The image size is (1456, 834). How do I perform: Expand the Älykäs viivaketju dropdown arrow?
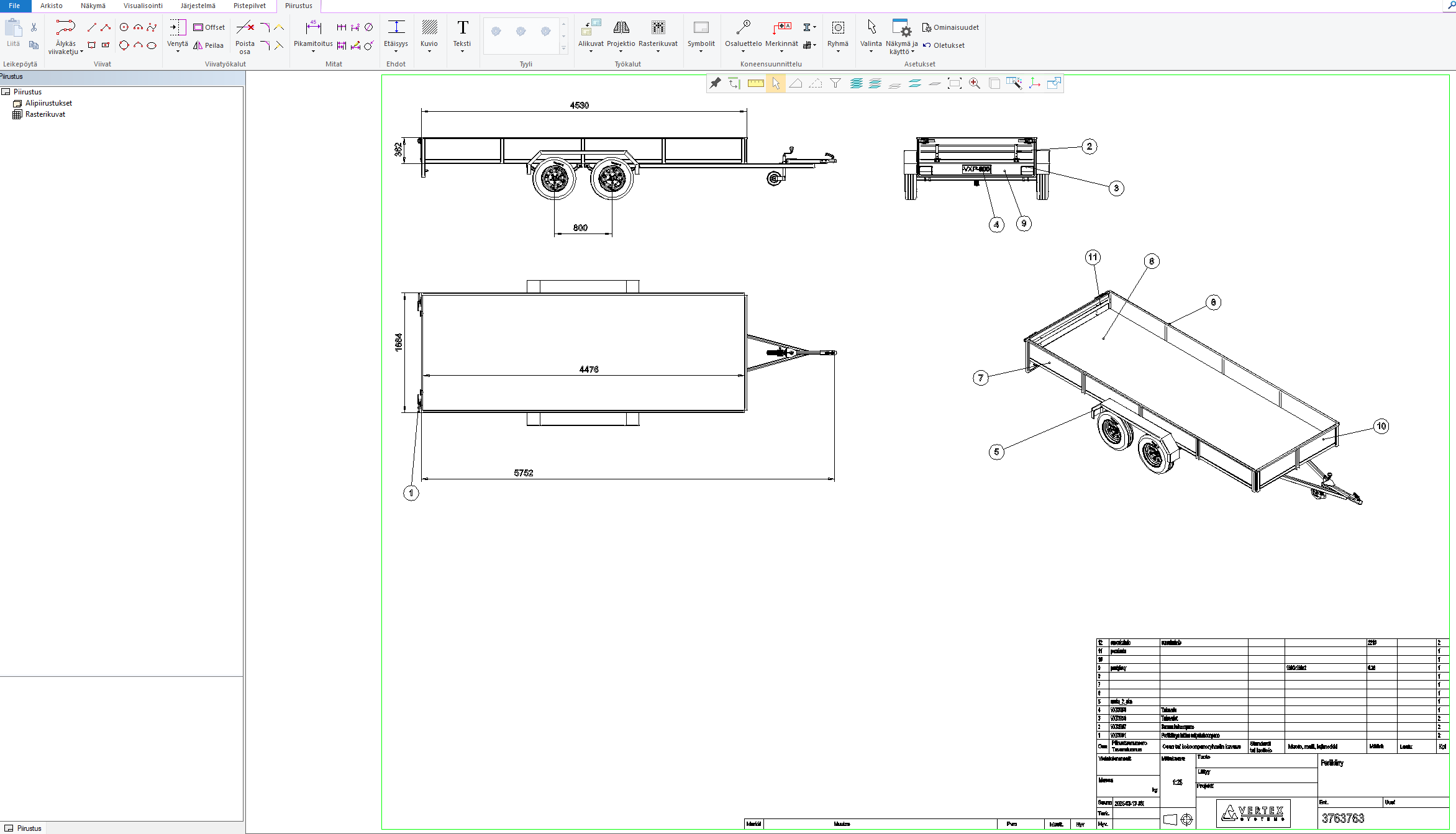coord(81,52)
